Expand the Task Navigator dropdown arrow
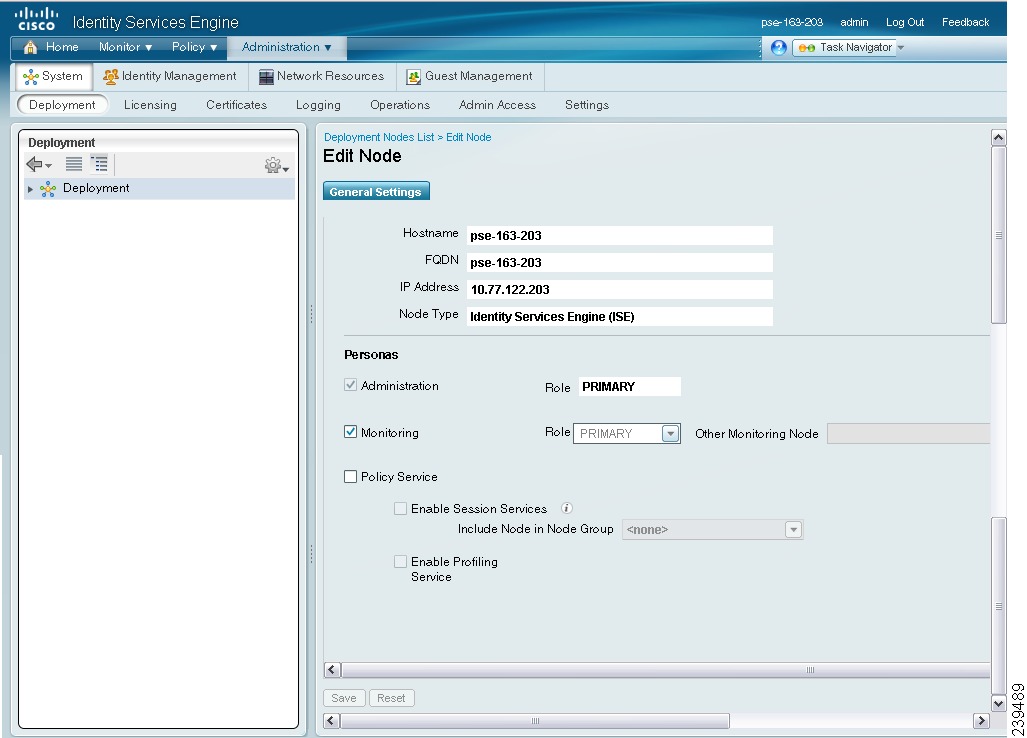1027x738 pixels. (x=901, y=48)
